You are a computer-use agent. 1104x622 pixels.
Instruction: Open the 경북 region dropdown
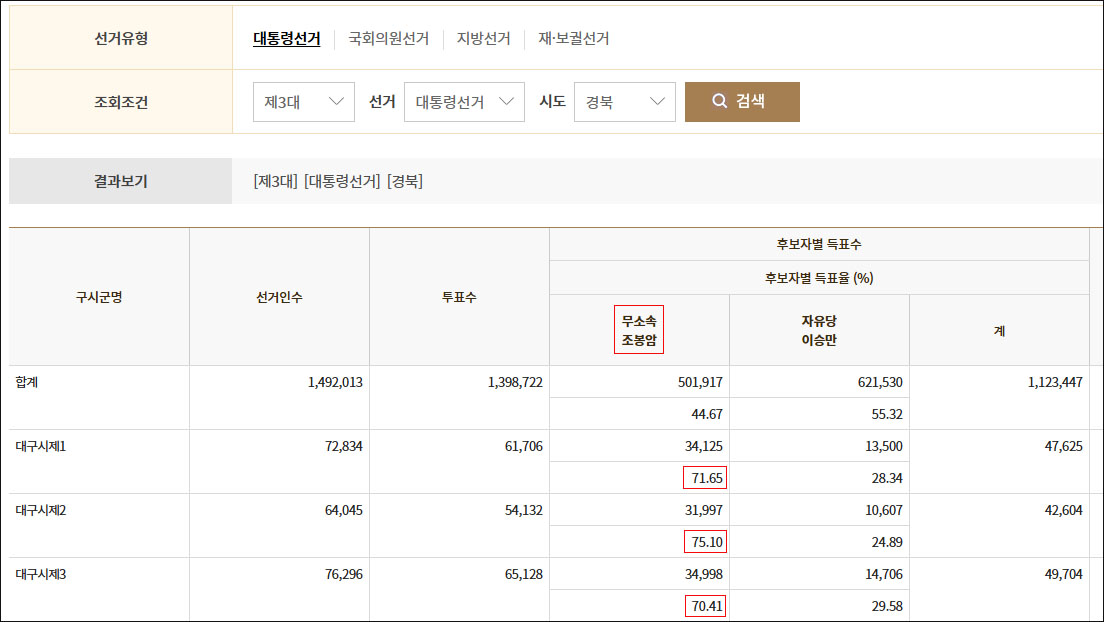(624, 101)
